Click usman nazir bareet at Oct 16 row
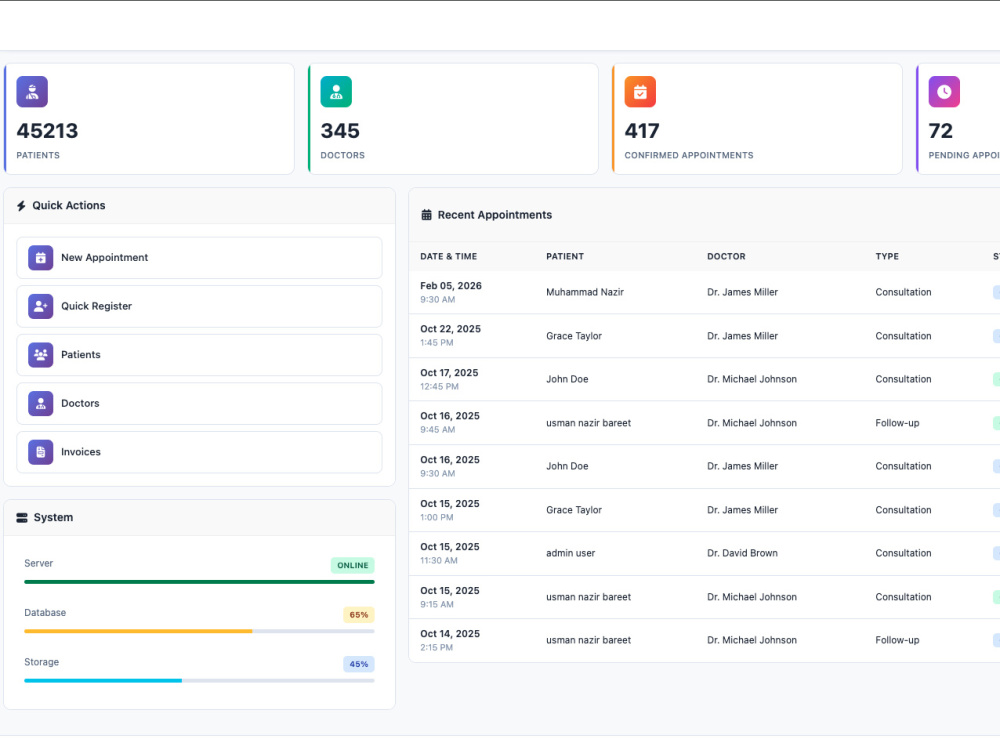Image resolution: width=1000 pixels, height=750 pixels. pos(589,423)
